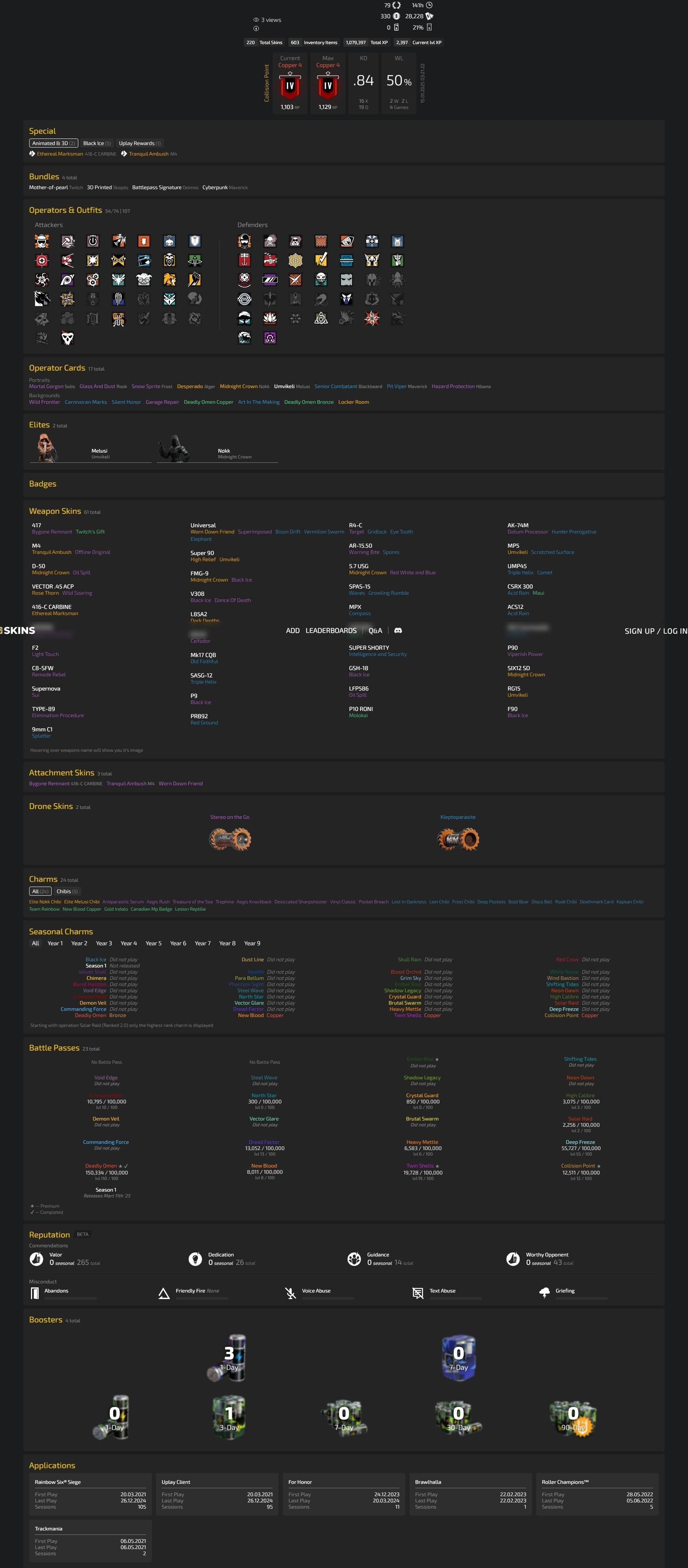Viewport: 688px width, 1568px height.
Task: Click the Valor commendation icon
Action: [36, 1258]
